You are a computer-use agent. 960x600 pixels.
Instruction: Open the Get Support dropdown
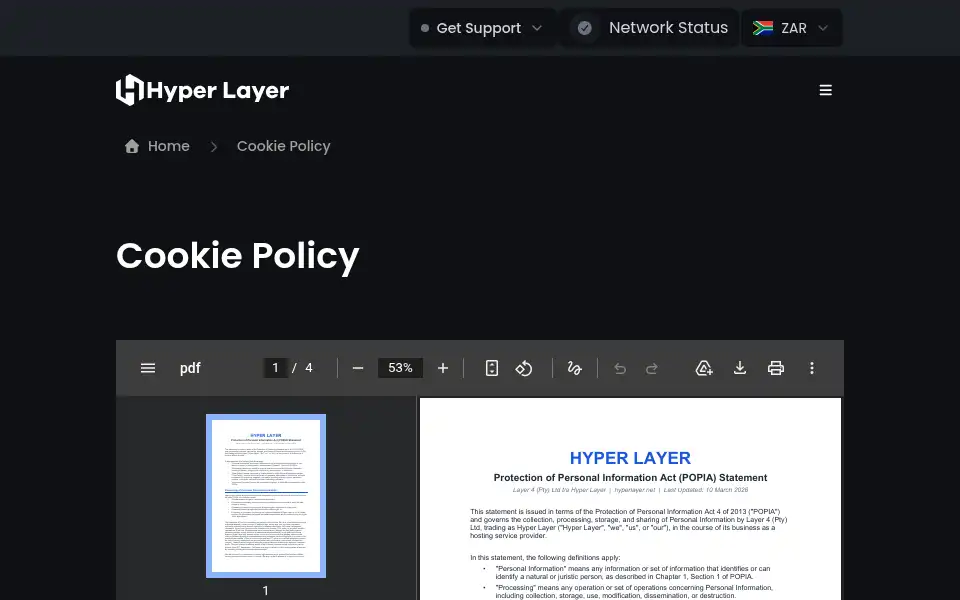click(x=482, y=28)
